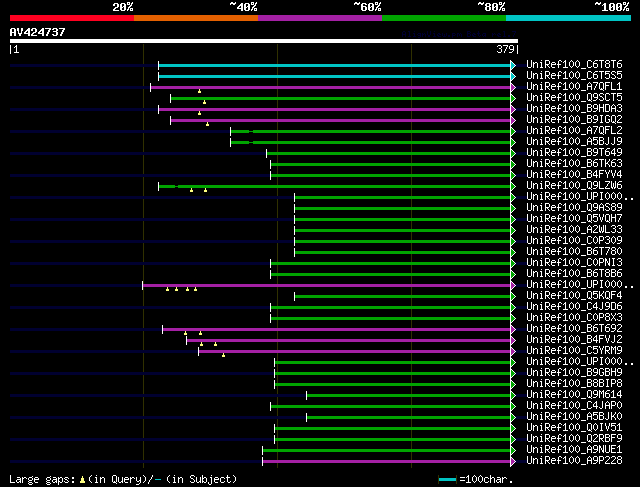The height and width of the screenshot is (487, 640).
Task: Click the red 20% identity legend segment
Action: 72,18
